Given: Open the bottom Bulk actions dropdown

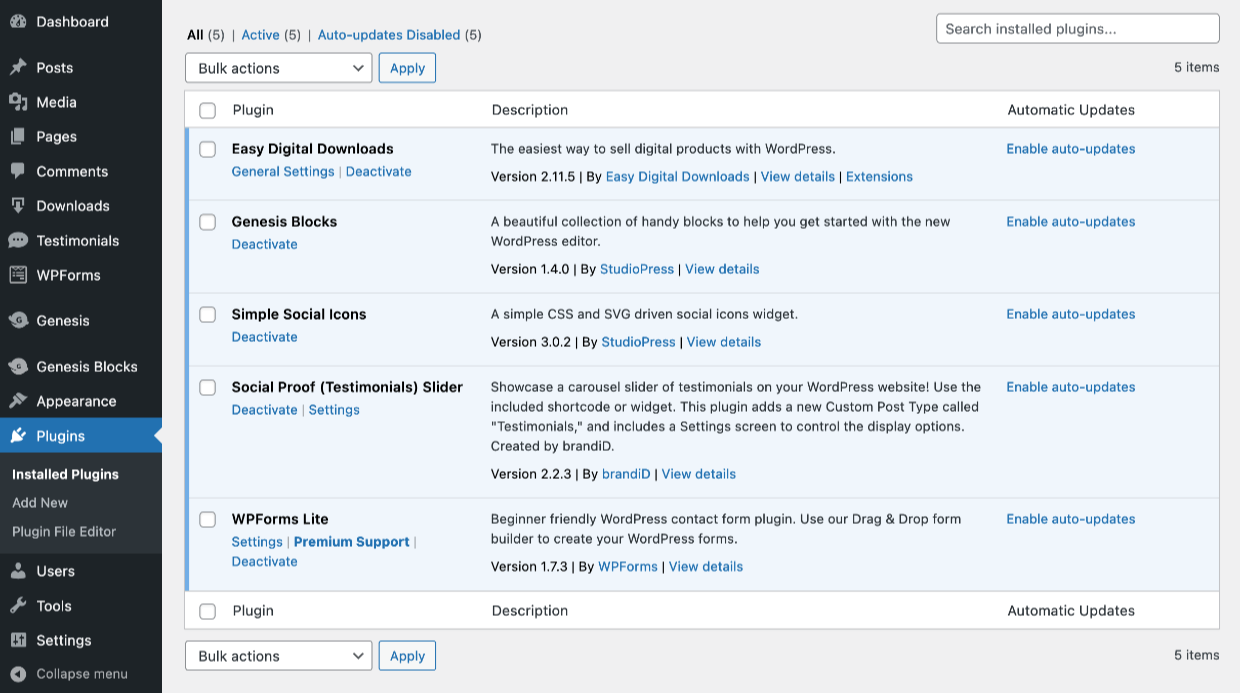Looking at the screenshot, I should pyautogui.click(x=279, y=656).
